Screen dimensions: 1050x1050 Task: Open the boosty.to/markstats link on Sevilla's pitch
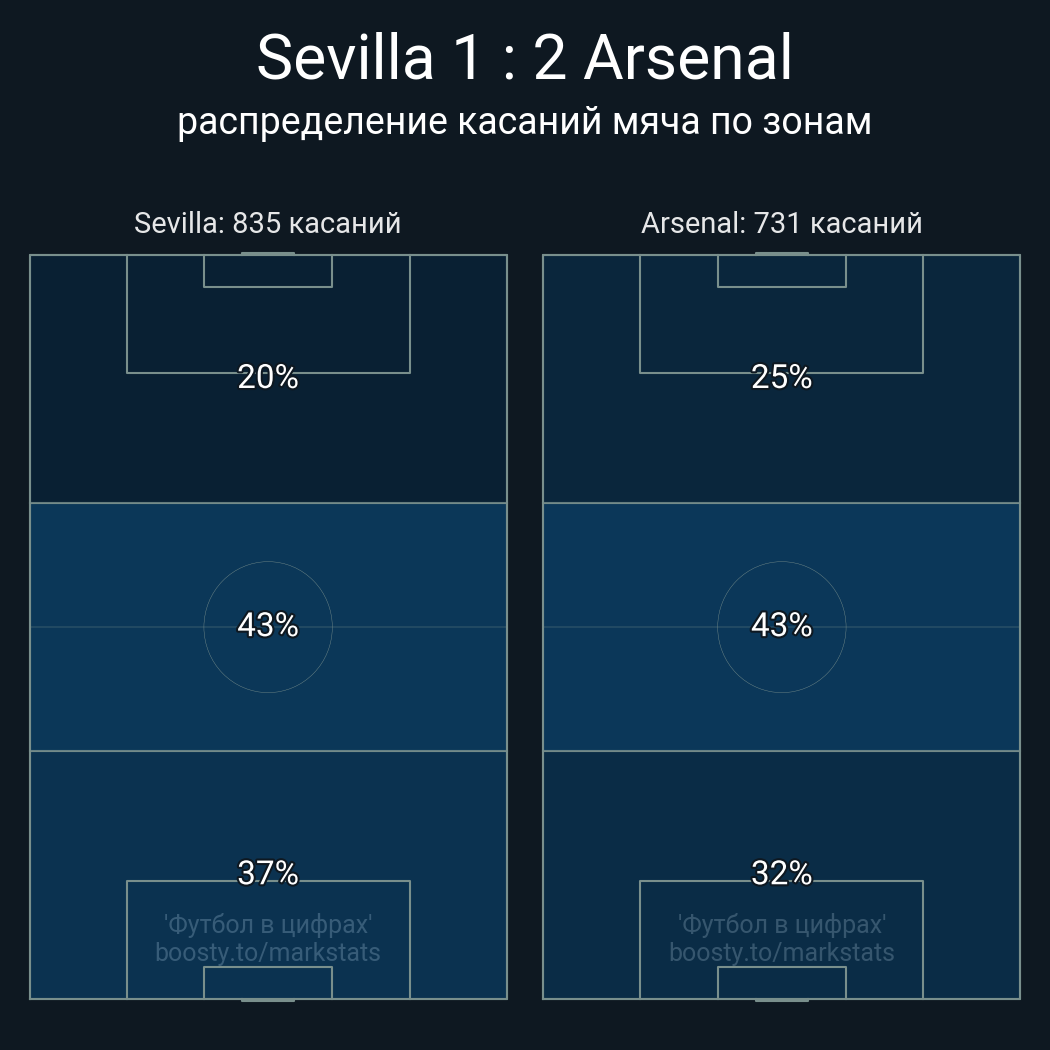click(x=268, y=952)
